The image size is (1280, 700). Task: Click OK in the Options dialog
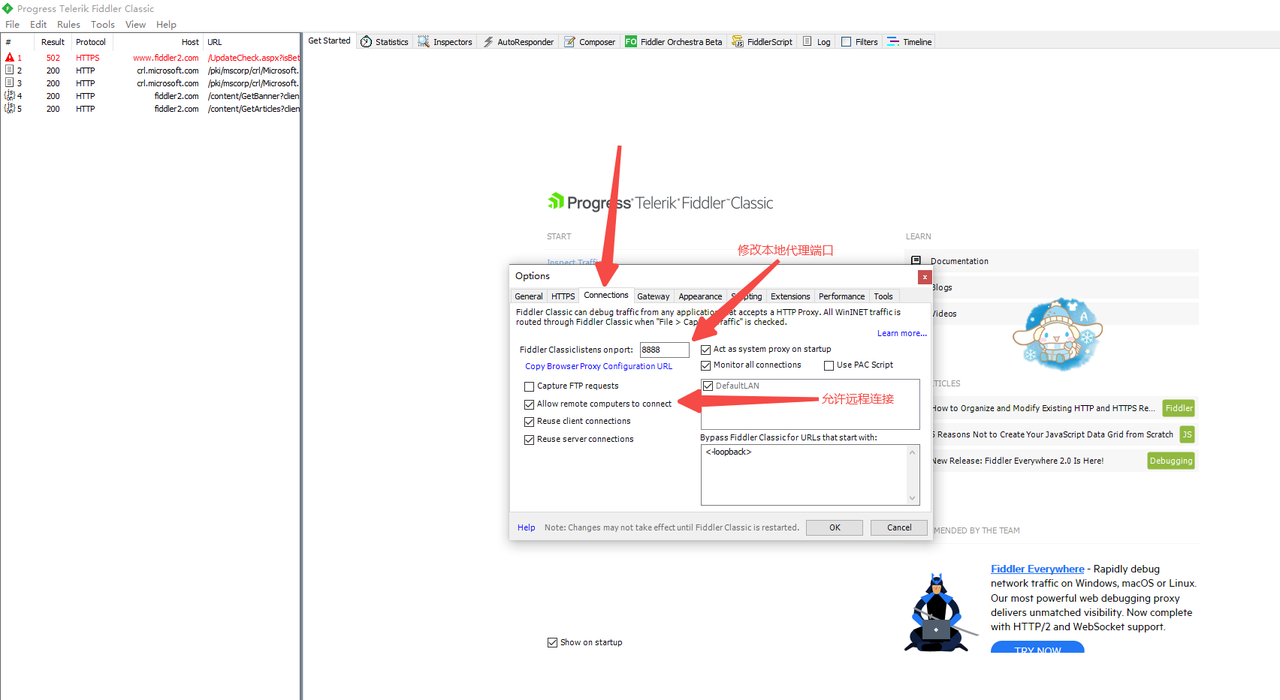834,527
